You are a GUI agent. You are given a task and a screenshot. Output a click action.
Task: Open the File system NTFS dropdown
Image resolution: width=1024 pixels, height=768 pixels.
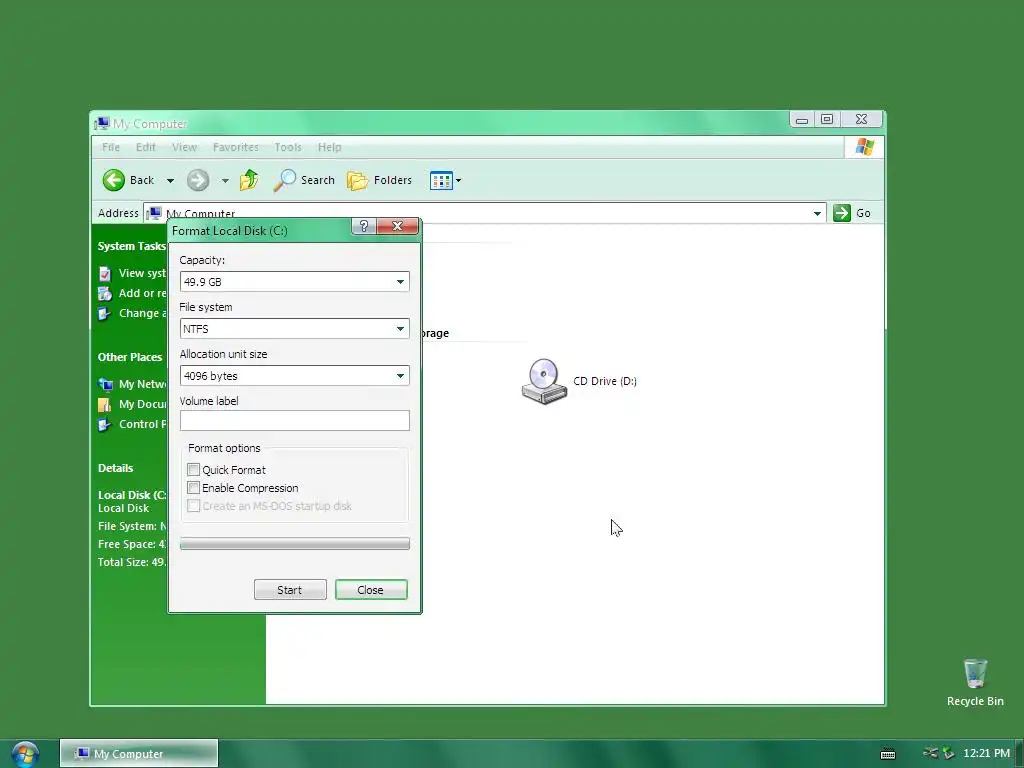400,328
